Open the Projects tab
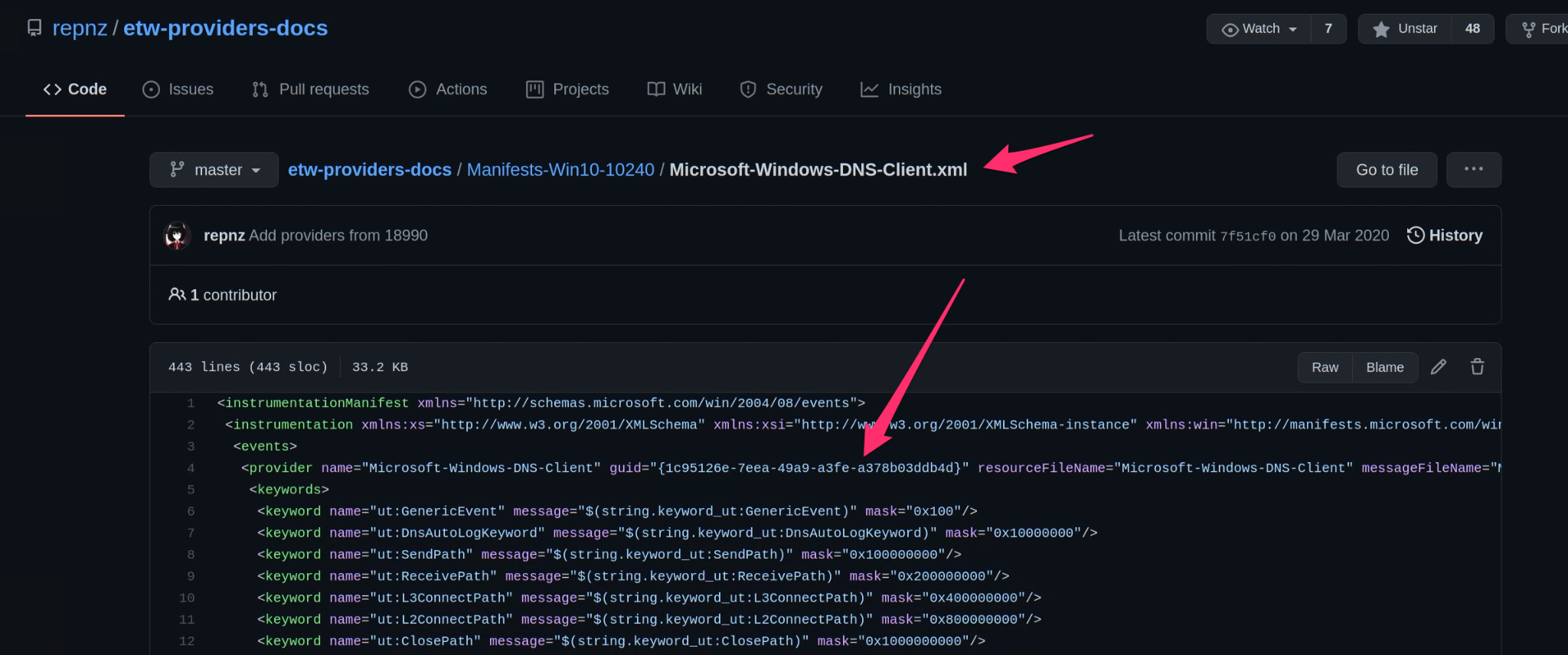The image size is (1568, 655). pyautogui.click(x=567, y=90)
